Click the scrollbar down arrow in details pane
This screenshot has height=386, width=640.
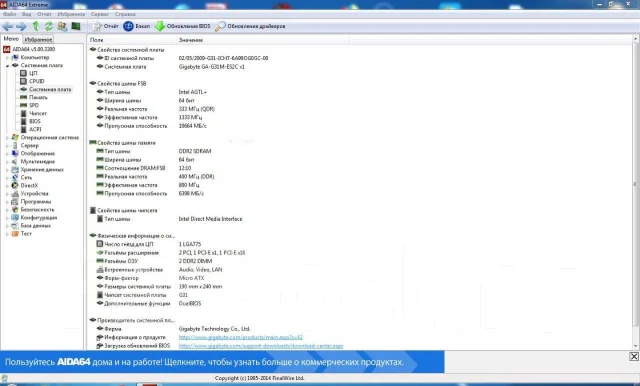click(636, 346)
